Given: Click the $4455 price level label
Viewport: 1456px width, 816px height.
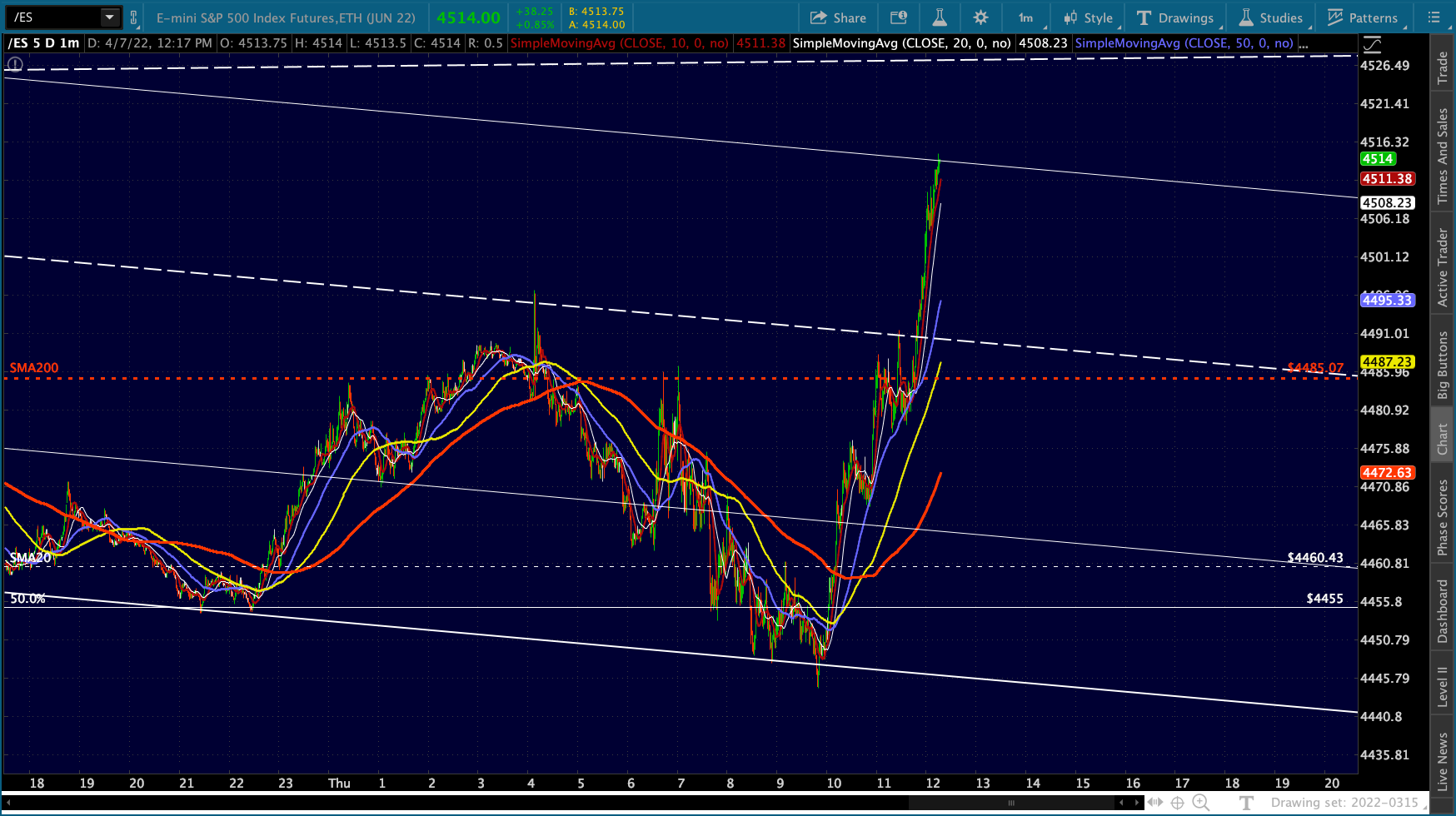Looking at the screenshot, I should pos(1324,599).
